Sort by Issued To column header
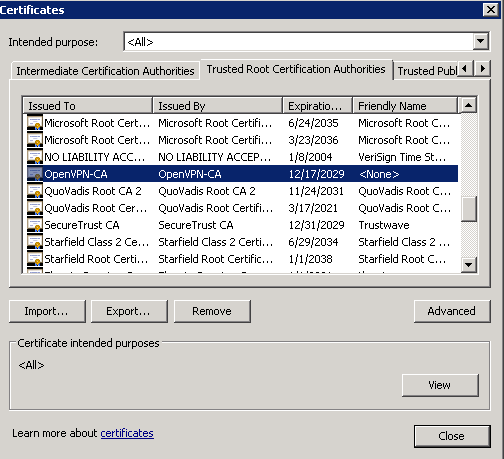 (x=87, y=106)
